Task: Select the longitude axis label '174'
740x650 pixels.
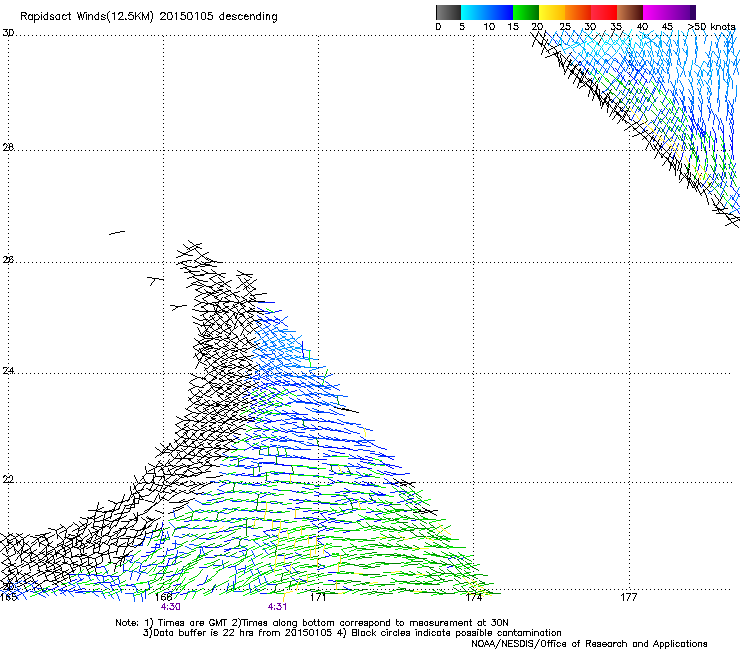Action: coord(474,598)
